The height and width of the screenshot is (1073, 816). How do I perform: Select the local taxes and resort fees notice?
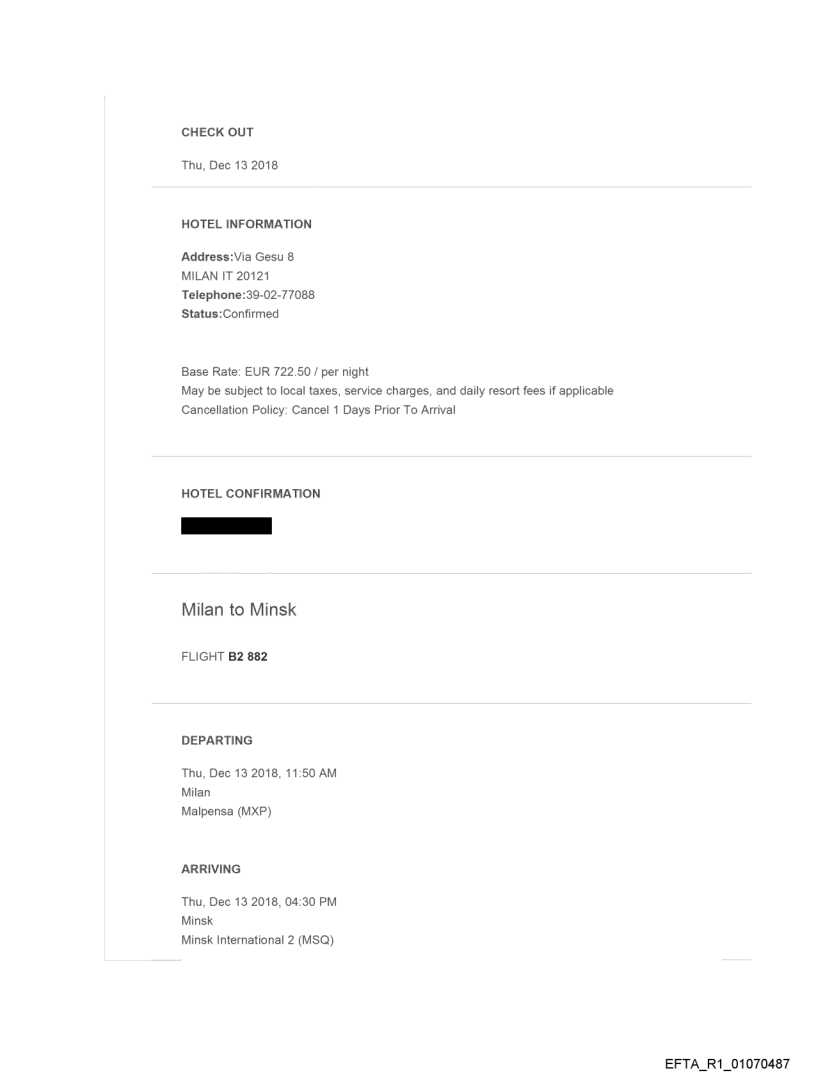tap(397, 391)
